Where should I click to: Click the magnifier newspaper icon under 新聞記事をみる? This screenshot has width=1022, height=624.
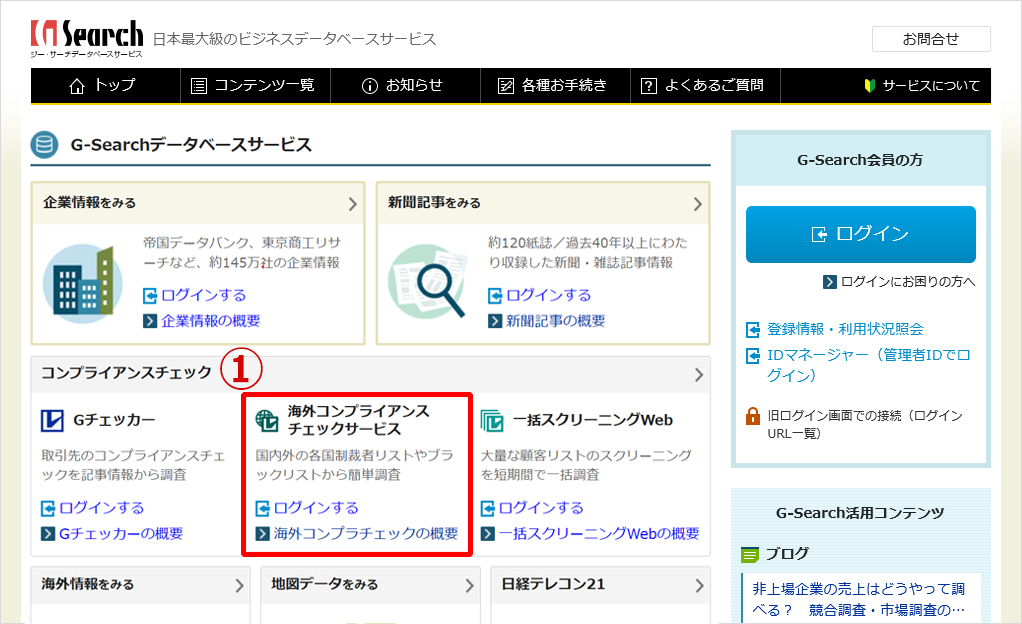(x=427, y=279)
